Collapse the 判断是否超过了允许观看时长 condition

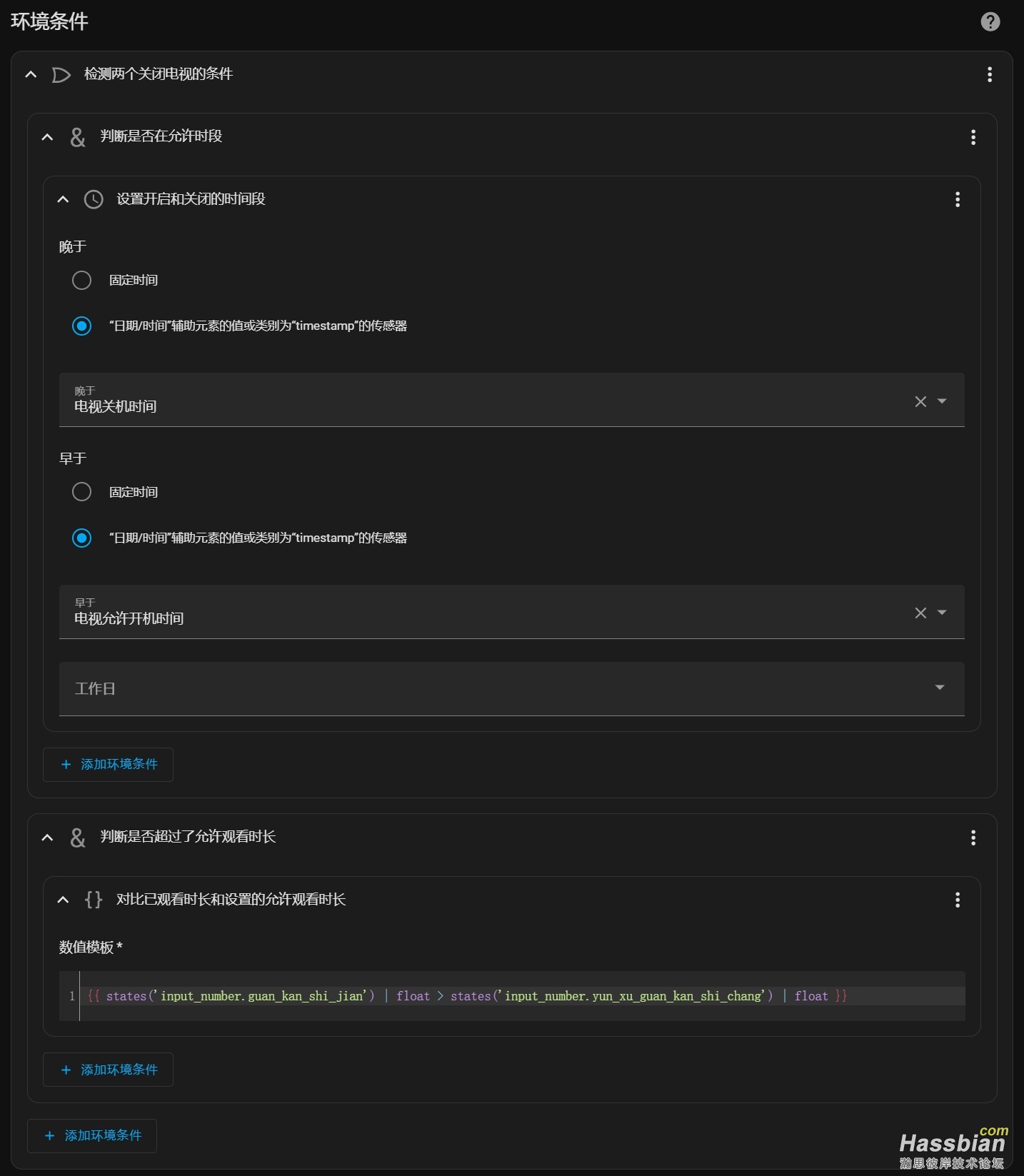coord(47,838)
